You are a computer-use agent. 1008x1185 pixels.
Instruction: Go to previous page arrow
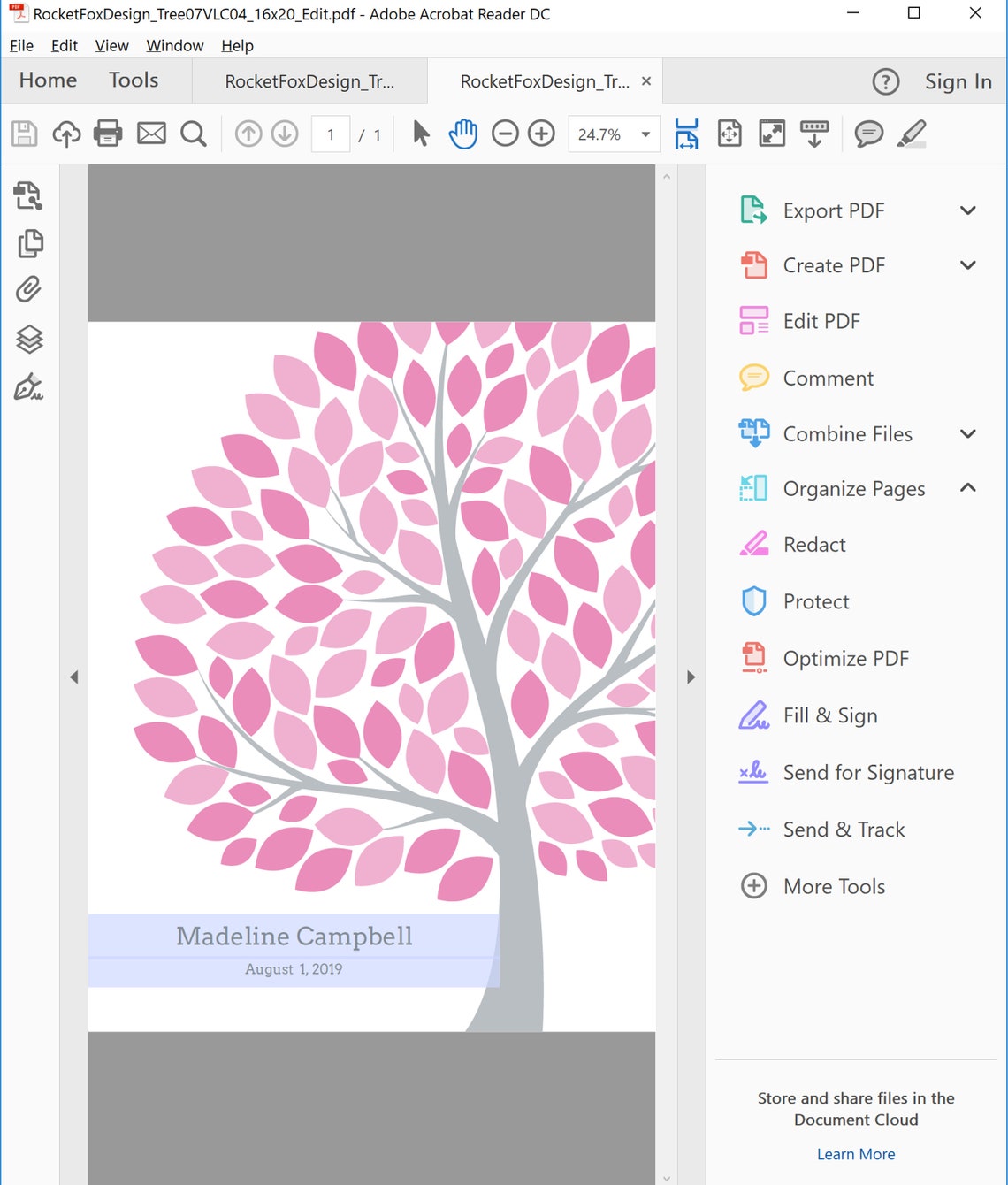(248, 134)
